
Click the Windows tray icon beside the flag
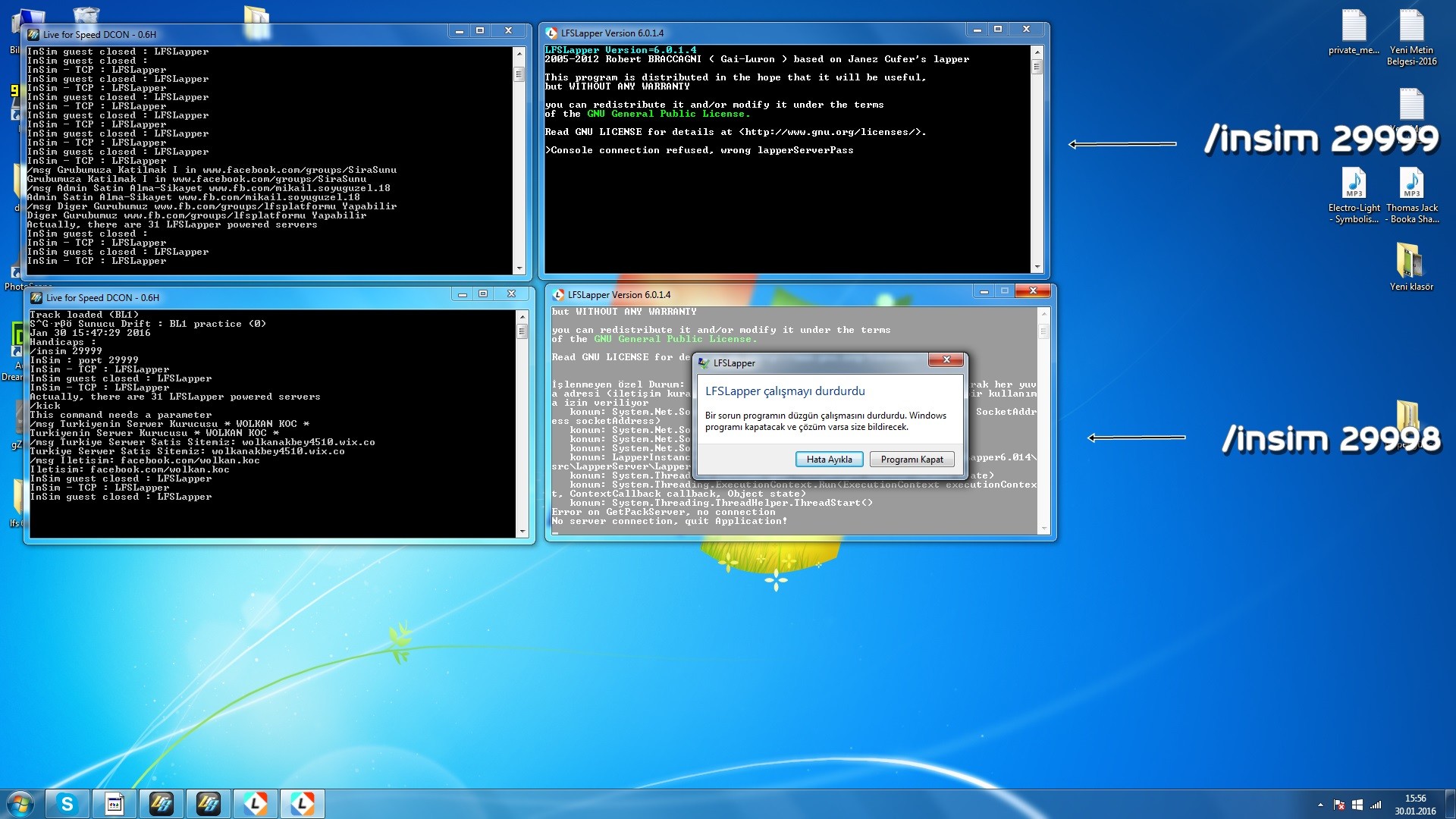coord(1357,805)
